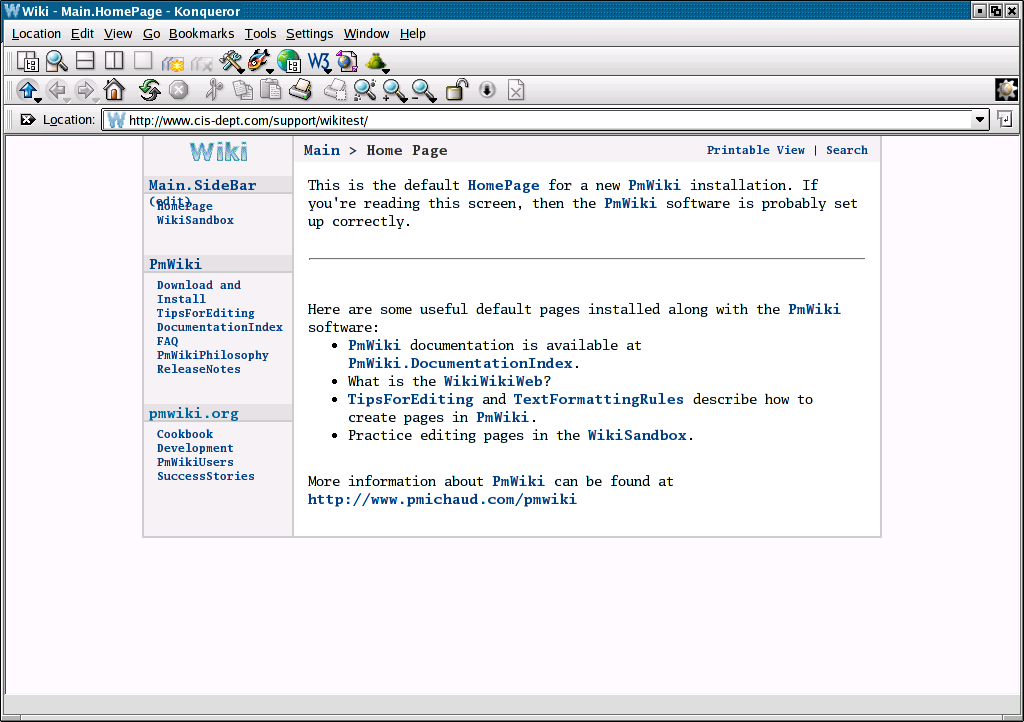Open the Help menu
1024x722 pixels.
pyautogui.click(x=413, y=33)
